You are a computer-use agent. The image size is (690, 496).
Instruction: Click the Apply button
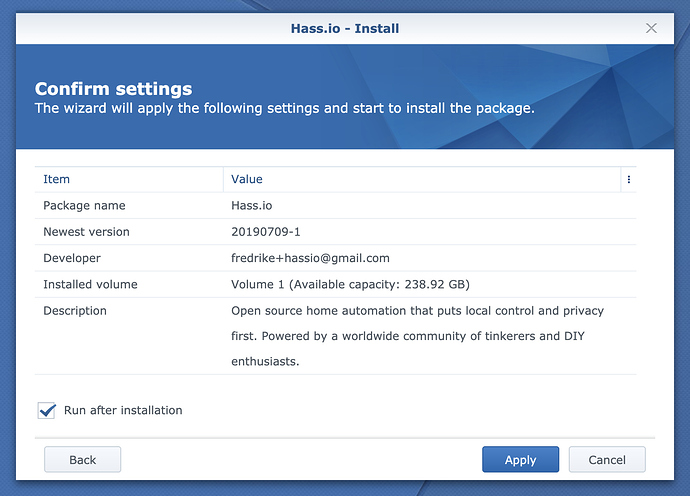click(520, 459)
